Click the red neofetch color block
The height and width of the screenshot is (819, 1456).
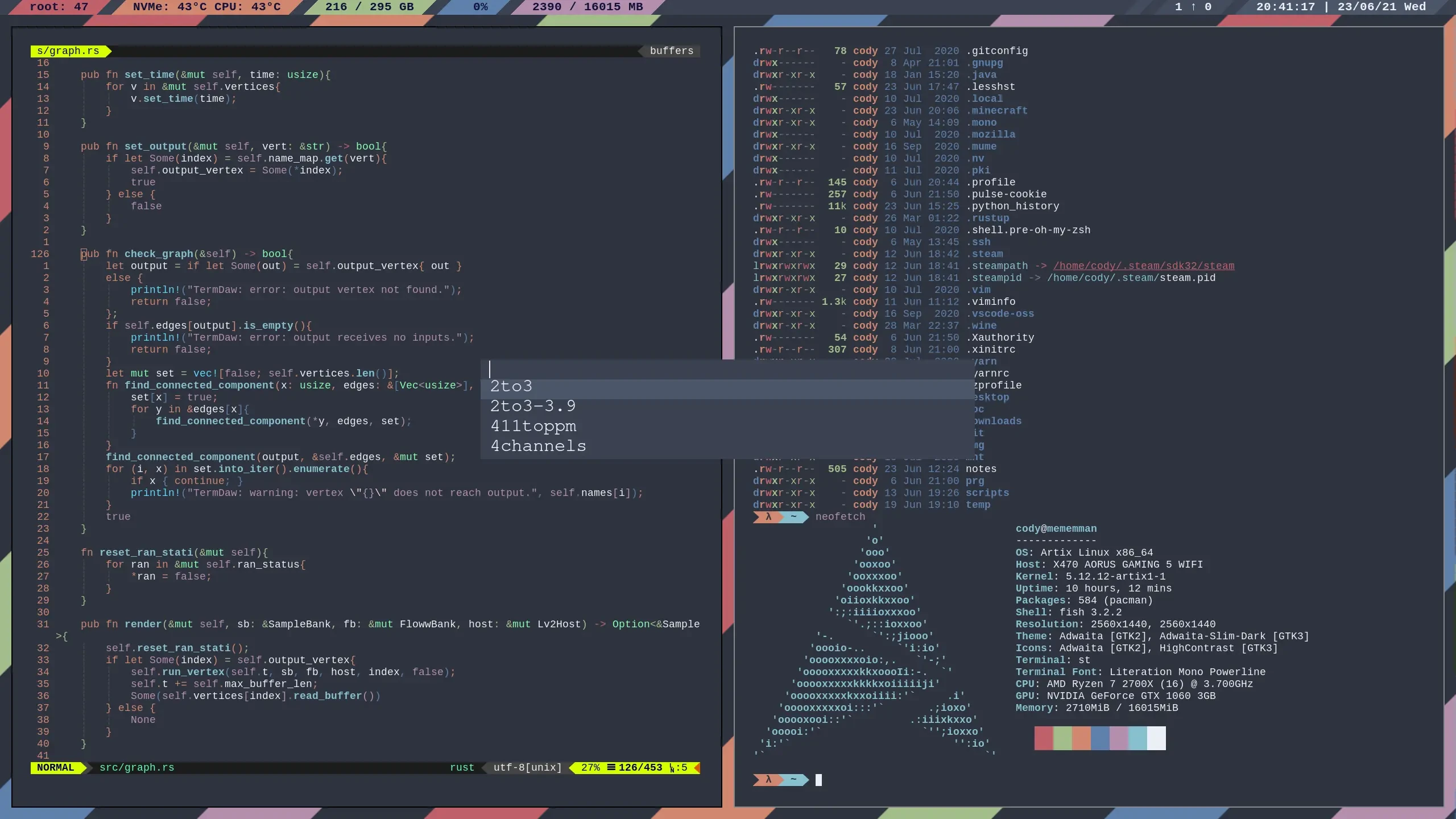tap(1043, 738)
